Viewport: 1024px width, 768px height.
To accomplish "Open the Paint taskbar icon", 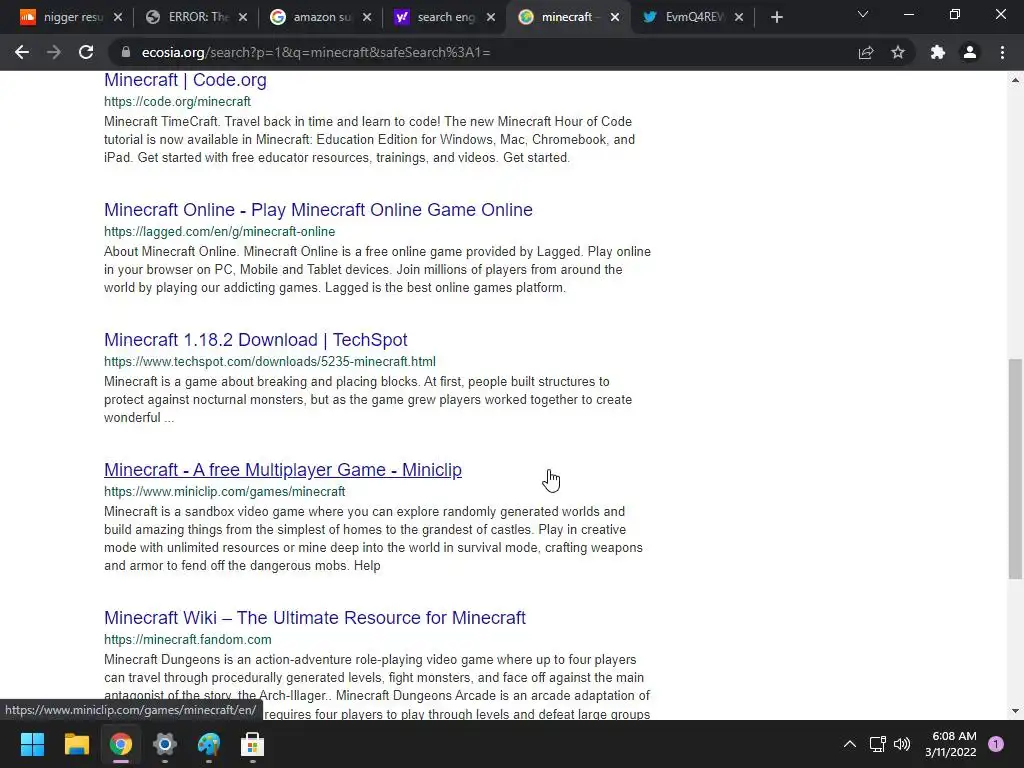I will [x=209, y=744].
